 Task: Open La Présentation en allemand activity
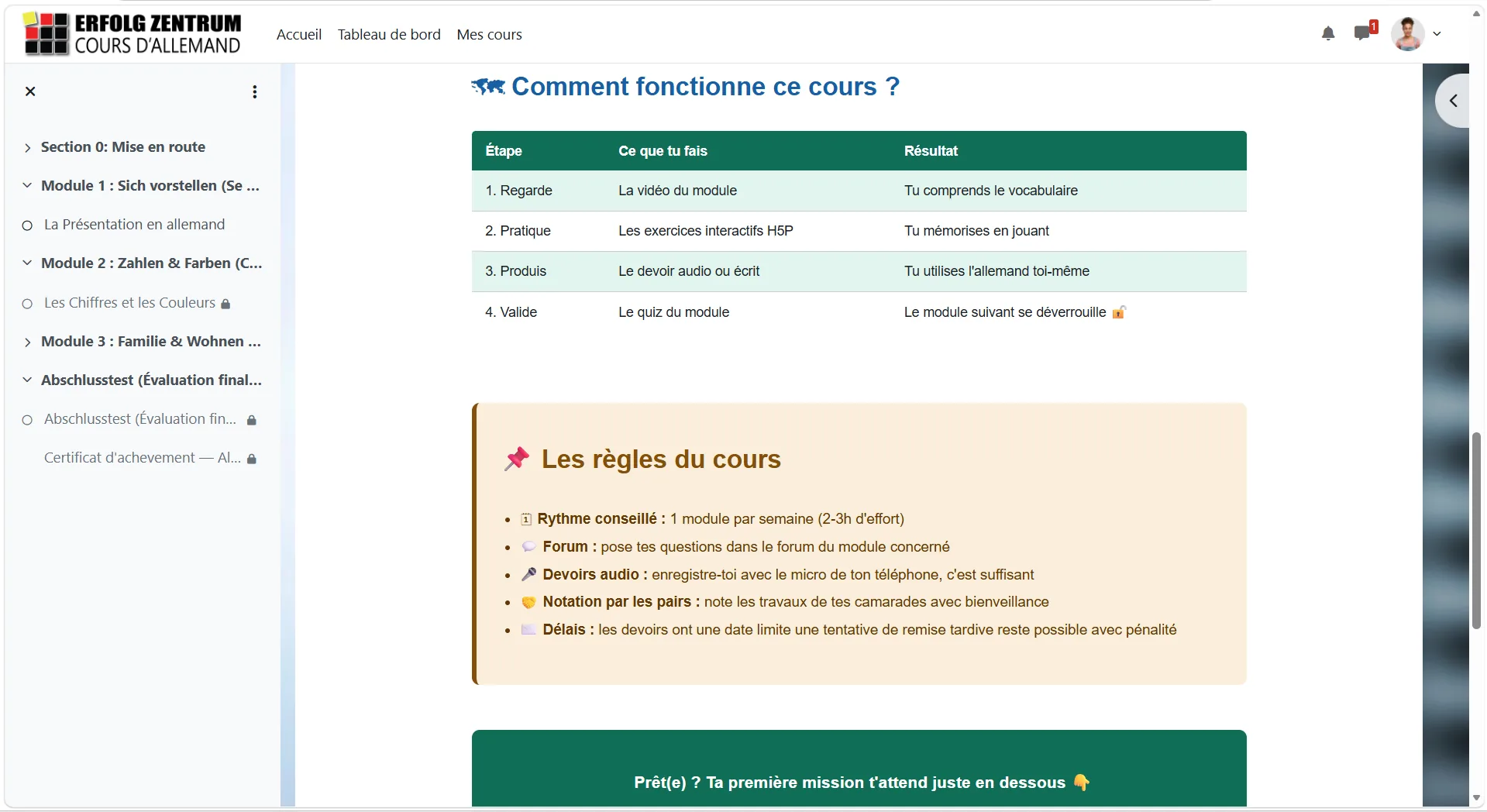(x=135, y=225)
